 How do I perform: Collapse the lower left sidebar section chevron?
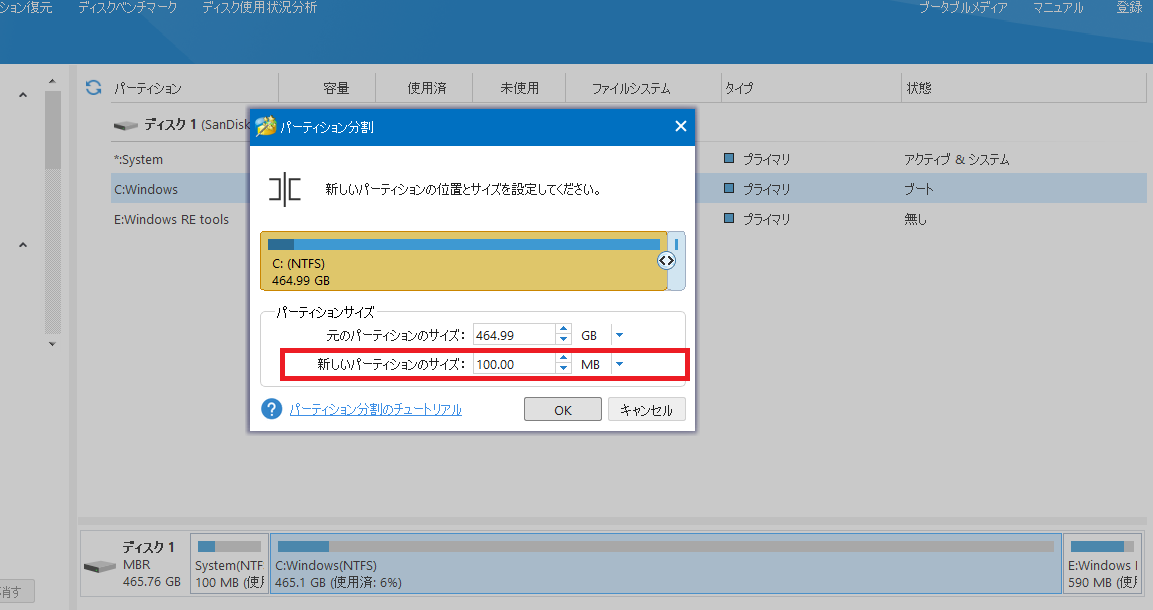23,245
